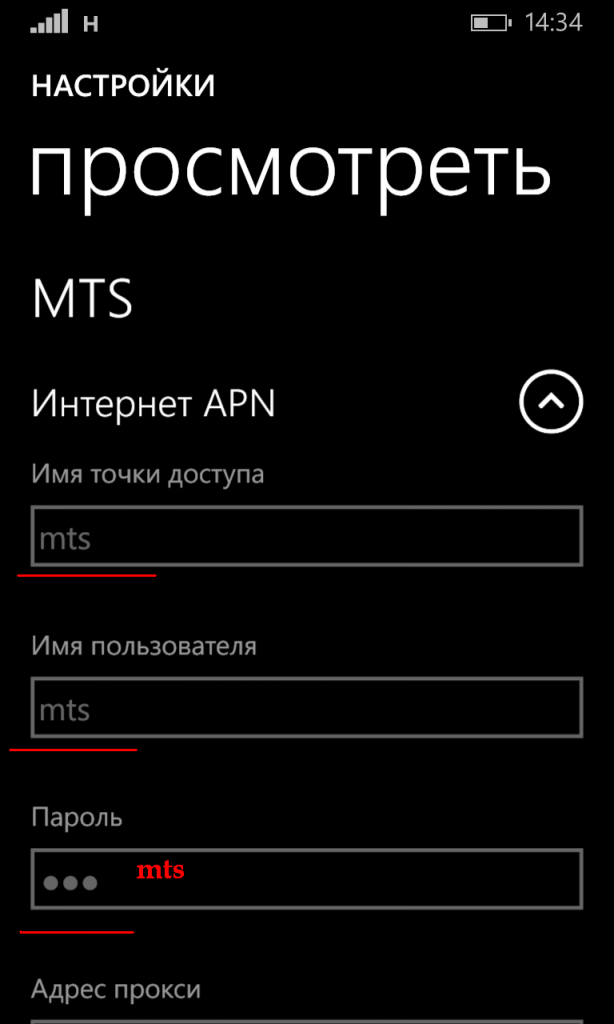Focus the Имя точки доступа field
614x1024 pixels.
tap(306, 536)
